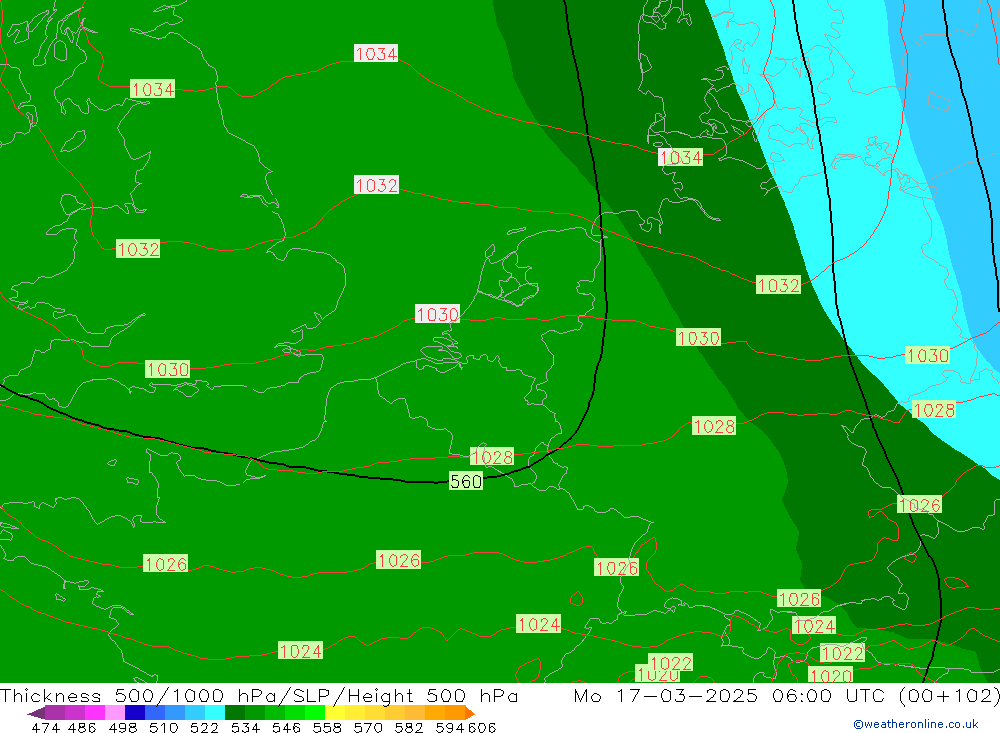
Task: Select the chart title 'Thickness 500/1000 hPa/SLP/Height 500 hPa'
Action: coord(259,695)
